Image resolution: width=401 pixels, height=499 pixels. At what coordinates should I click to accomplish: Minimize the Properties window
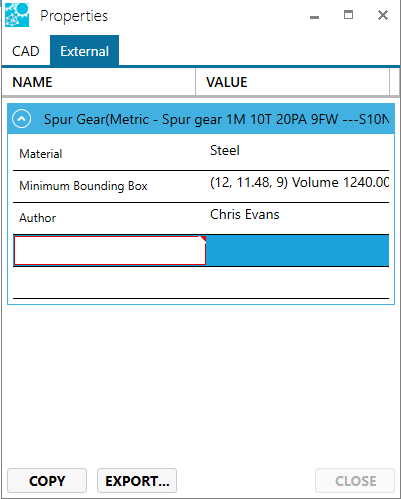314,15
